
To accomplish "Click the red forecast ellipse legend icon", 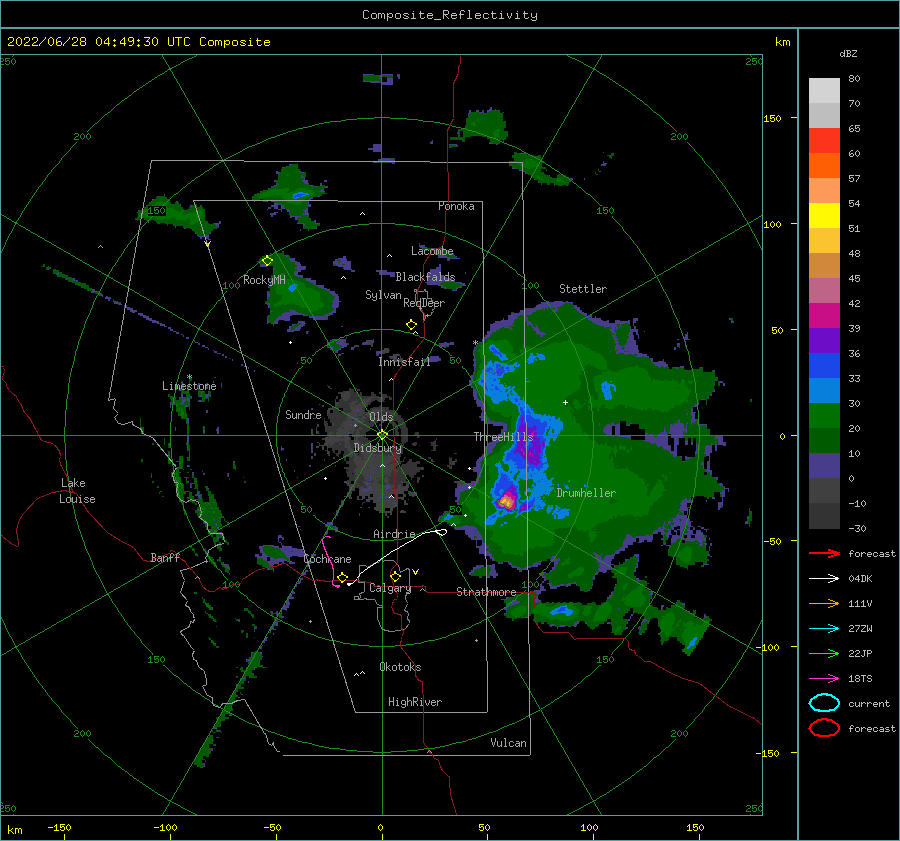I will [824, 728].
